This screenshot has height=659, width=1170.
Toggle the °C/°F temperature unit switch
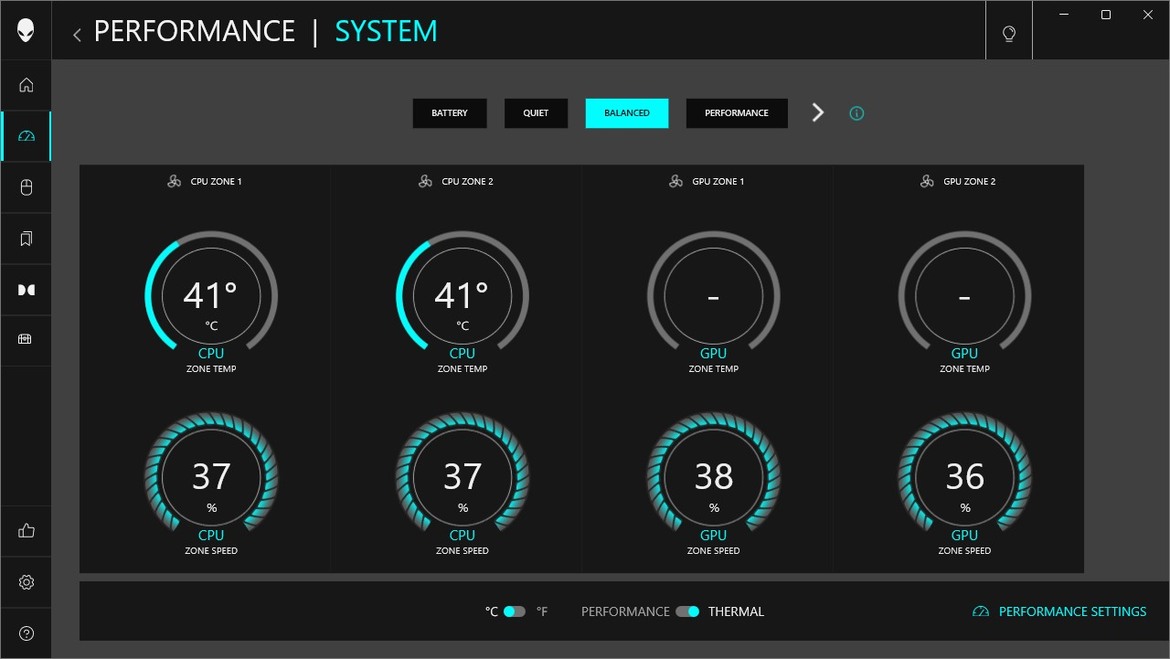pos(514,611)
